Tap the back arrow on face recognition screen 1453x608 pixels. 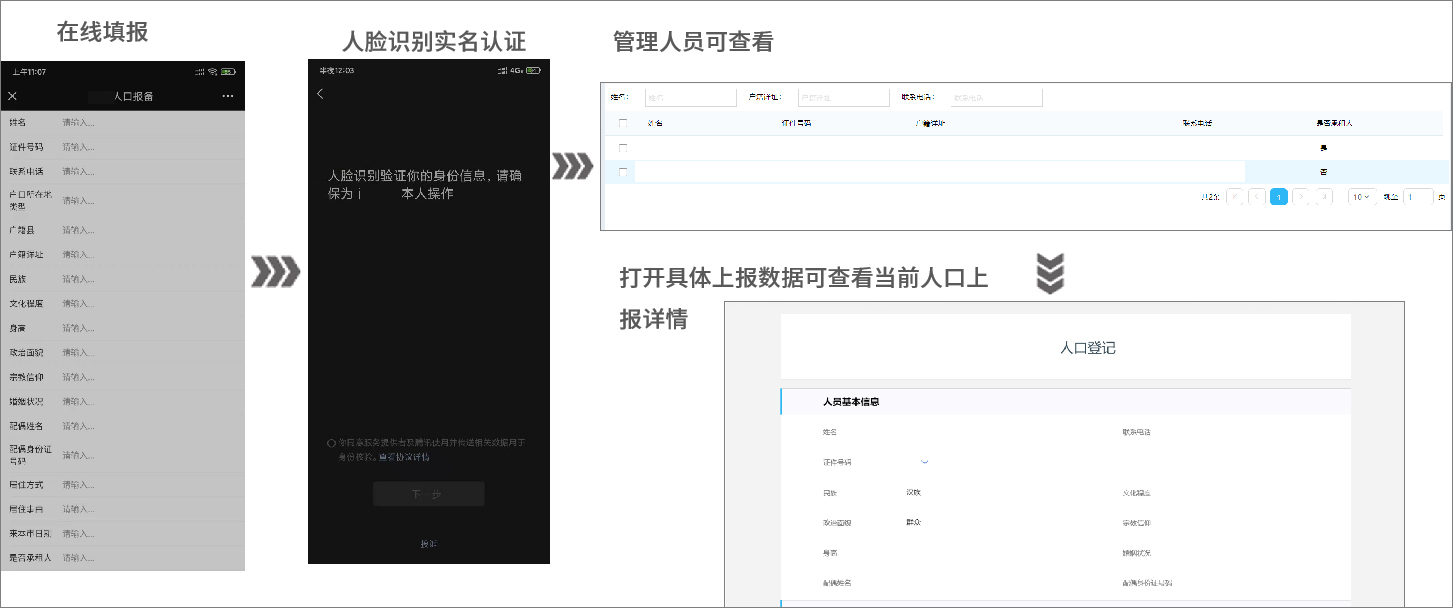[320, 94]
